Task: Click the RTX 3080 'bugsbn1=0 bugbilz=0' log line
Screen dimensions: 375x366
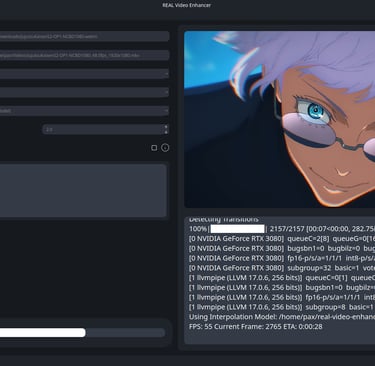Action: pyautogui.click(x=282, y=249)
